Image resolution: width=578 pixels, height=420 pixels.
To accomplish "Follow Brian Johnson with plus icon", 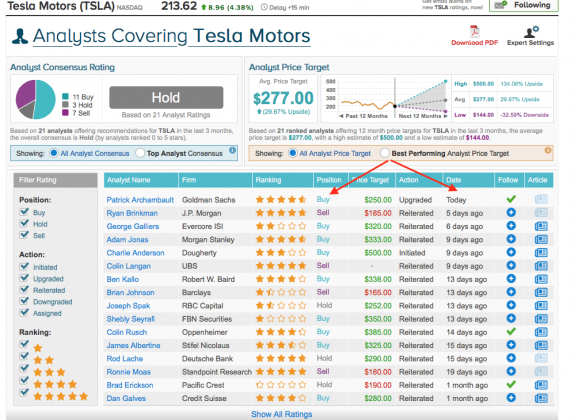I will [x=511, y=292].
